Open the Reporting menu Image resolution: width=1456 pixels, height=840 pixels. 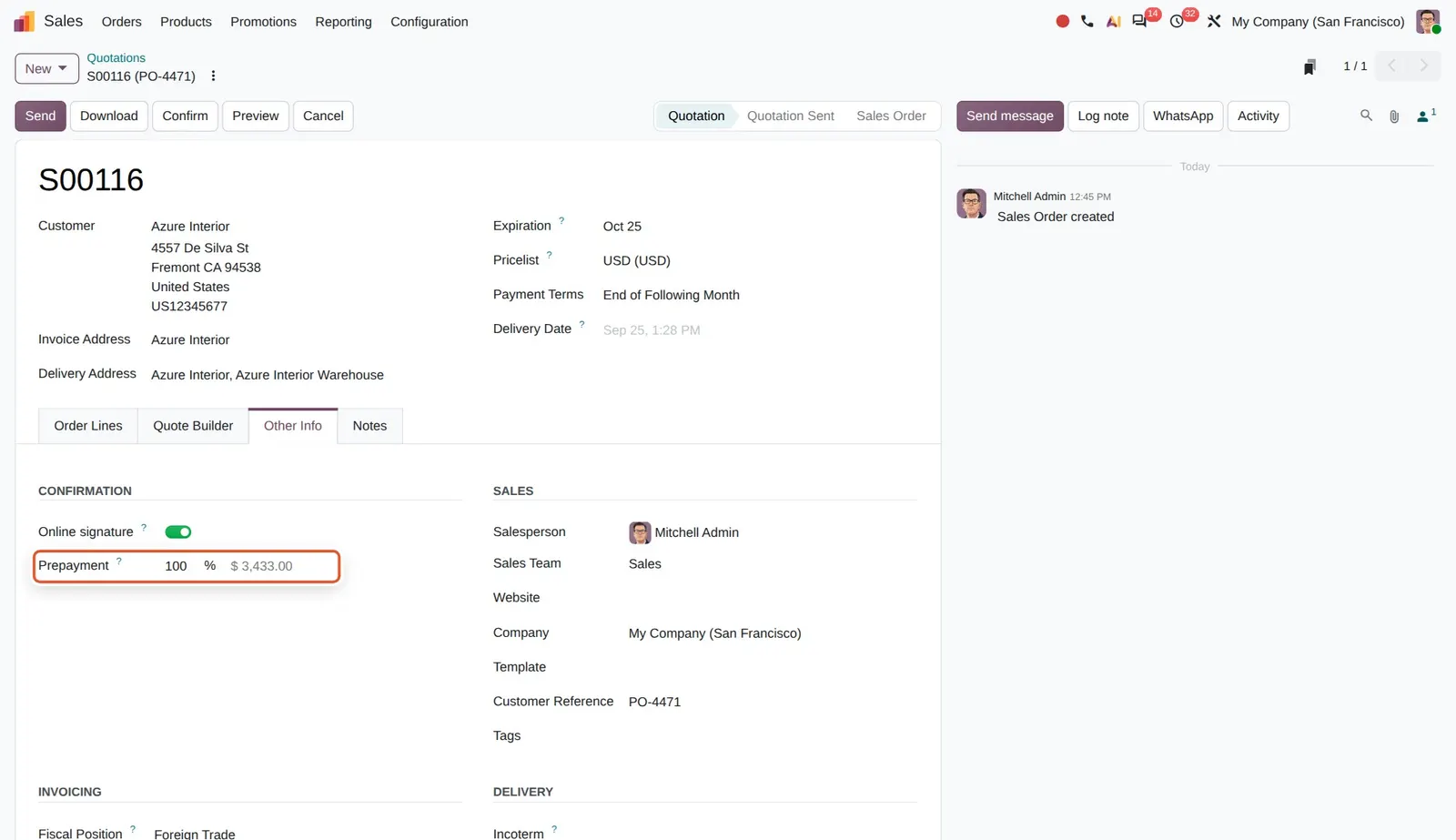point(343,22)
